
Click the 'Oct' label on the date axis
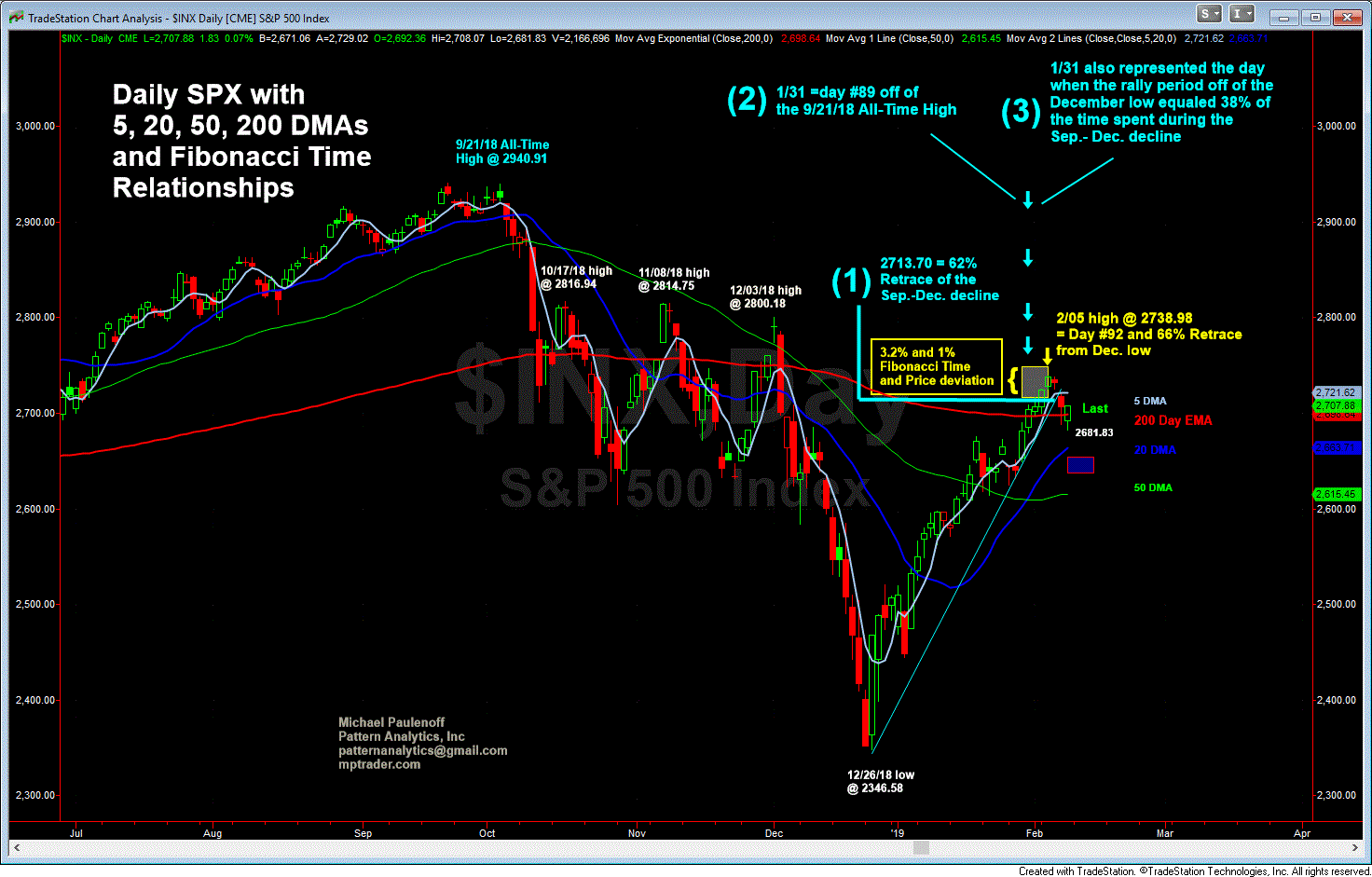pos(487,833)
